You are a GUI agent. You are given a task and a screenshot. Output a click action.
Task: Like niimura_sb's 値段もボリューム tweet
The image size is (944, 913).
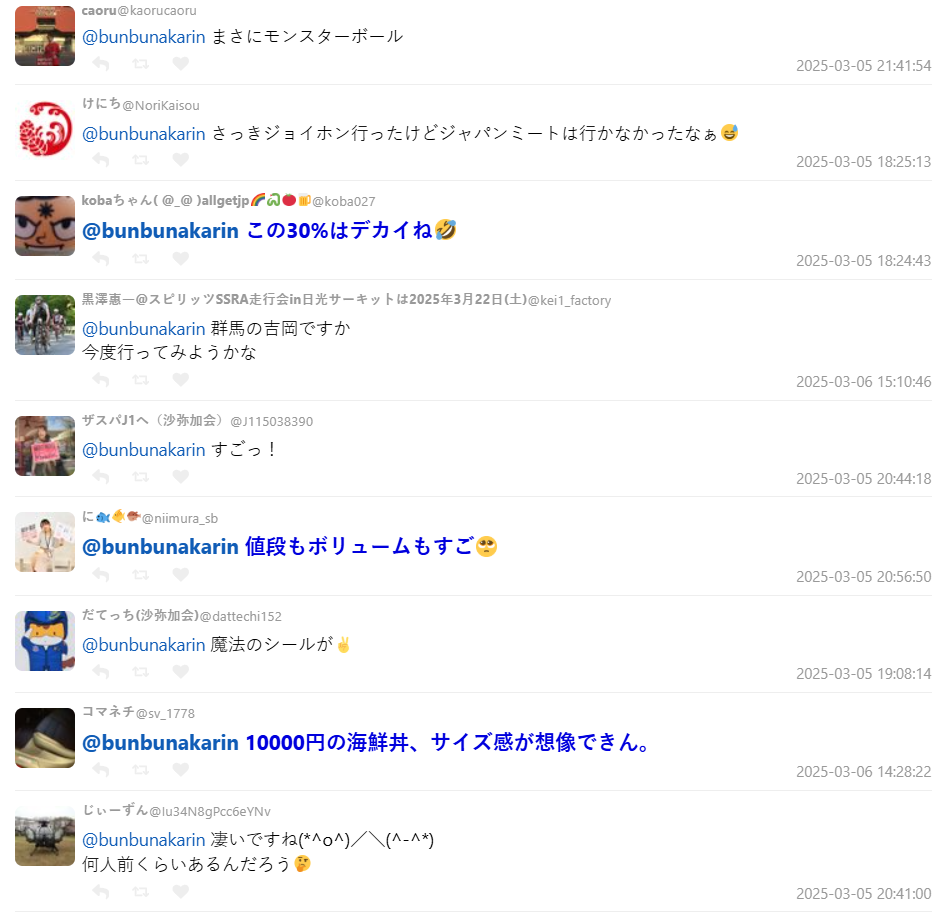click(181, 575)
